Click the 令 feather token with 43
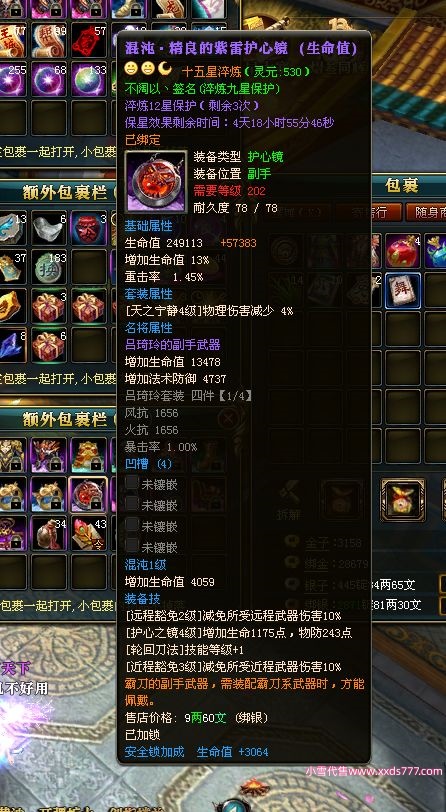This screenshot has width=446, height=812. tap(89, 533)
